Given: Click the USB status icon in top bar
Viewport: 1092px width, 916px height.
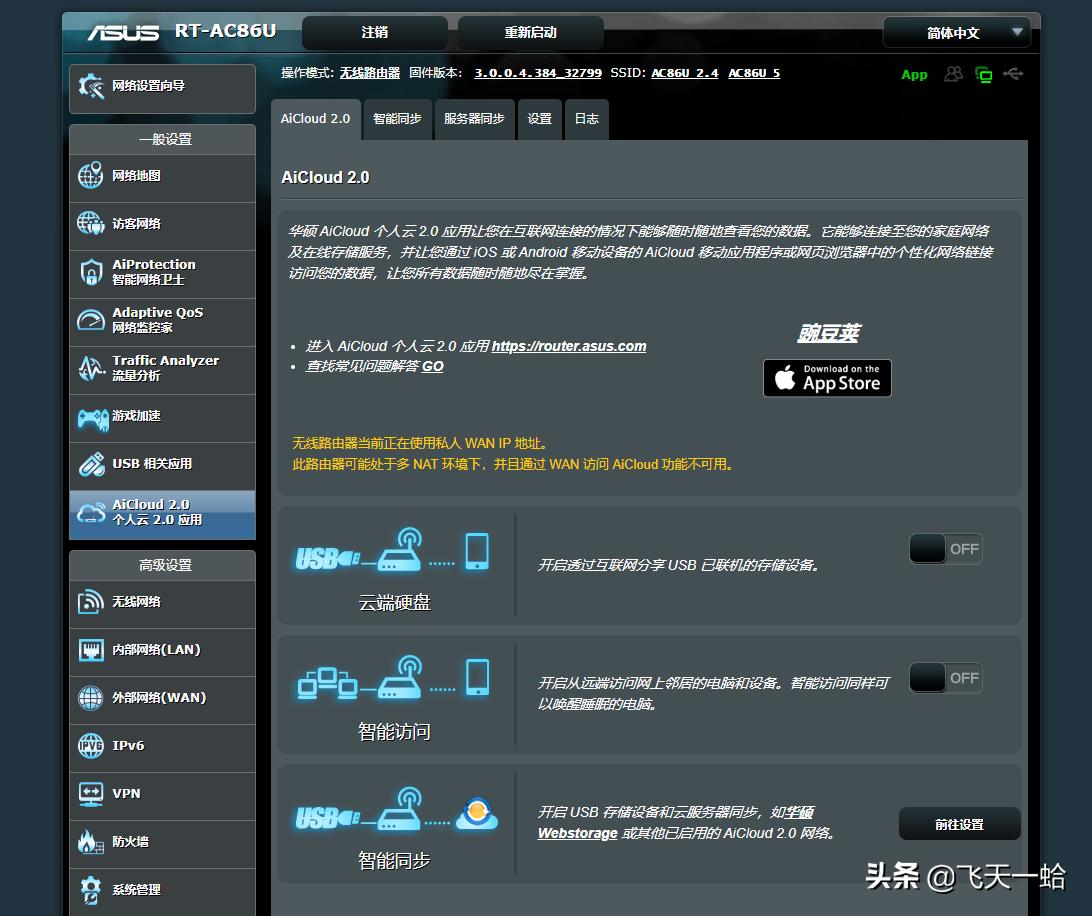Looking at the screenshot, I should (1013, 73).
